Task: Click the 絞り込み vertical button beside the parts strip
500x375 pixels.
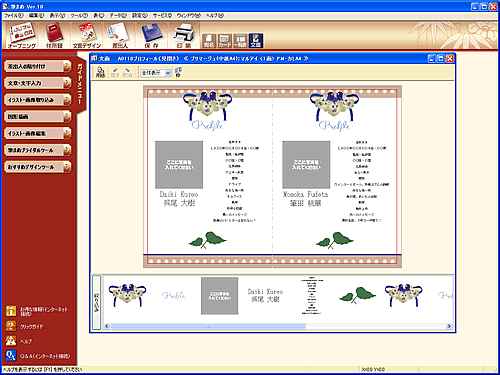Action: point(96,302)
